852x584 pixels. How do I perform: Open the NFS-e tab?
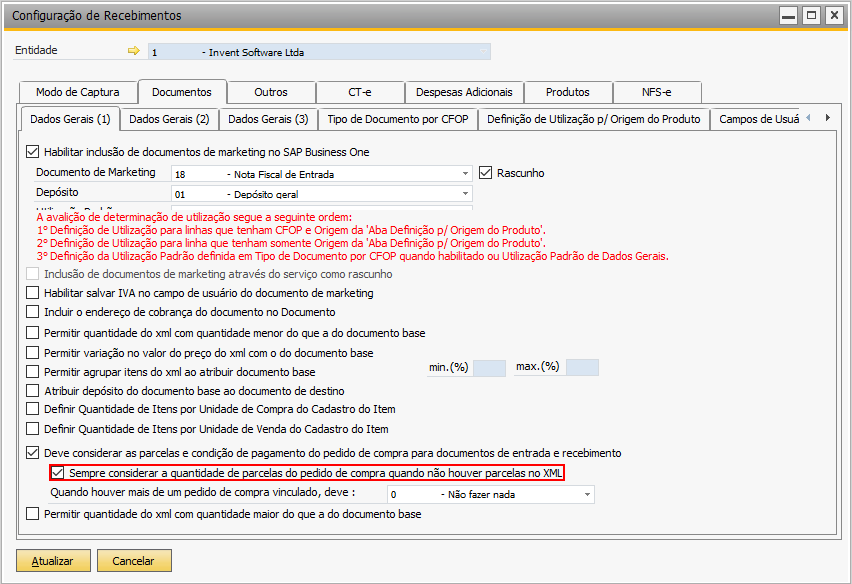pyautogui.click(x=657, y=92)
